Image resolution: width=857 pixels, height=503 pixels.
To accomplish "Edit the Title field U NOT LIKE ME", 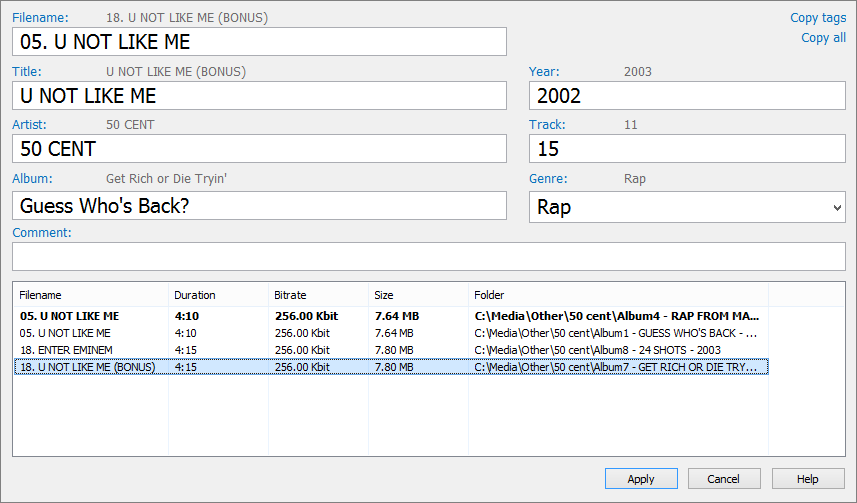I will point(259,96).
